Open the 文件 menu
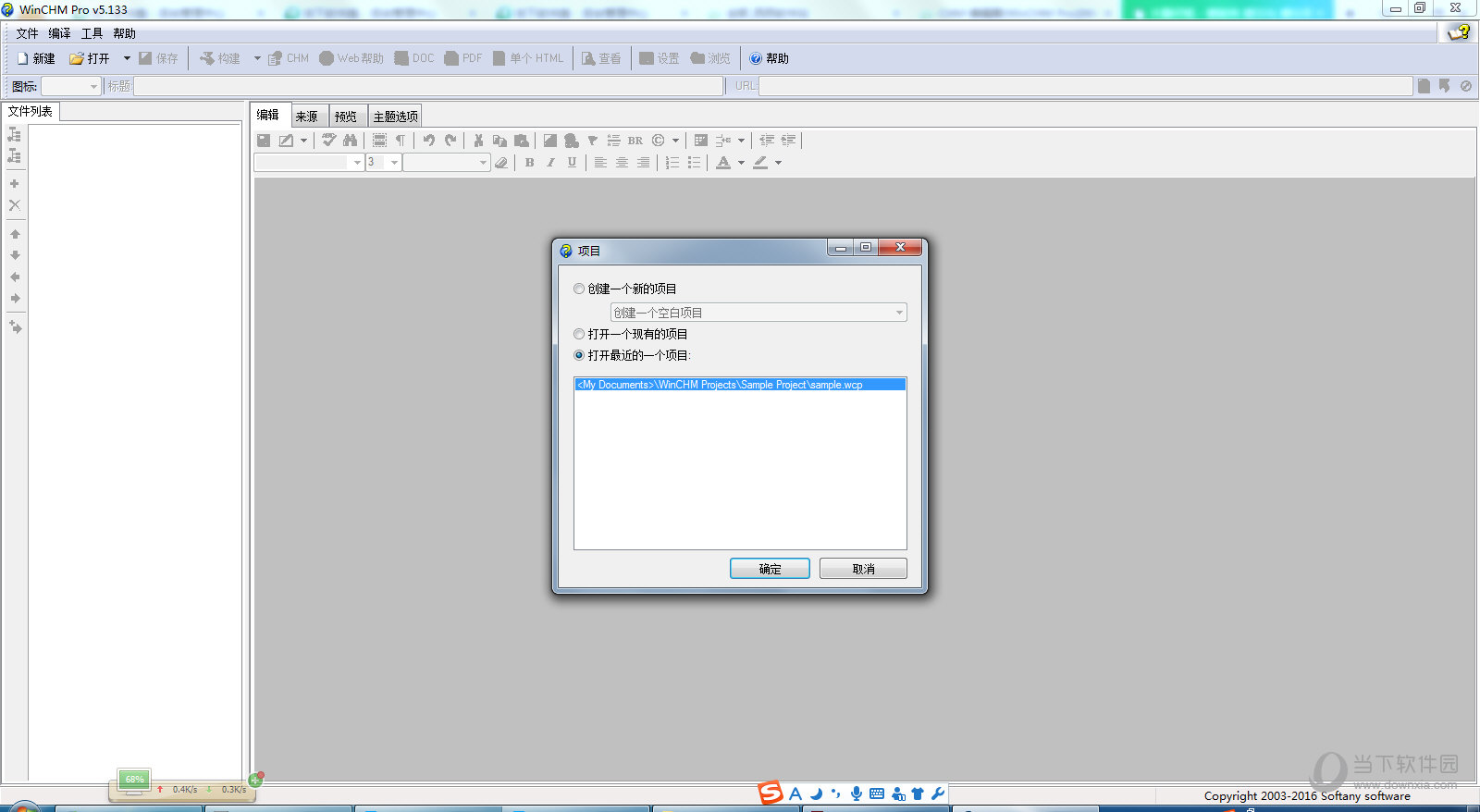This screenshot has height=812, width=1480. click(27, 33)
